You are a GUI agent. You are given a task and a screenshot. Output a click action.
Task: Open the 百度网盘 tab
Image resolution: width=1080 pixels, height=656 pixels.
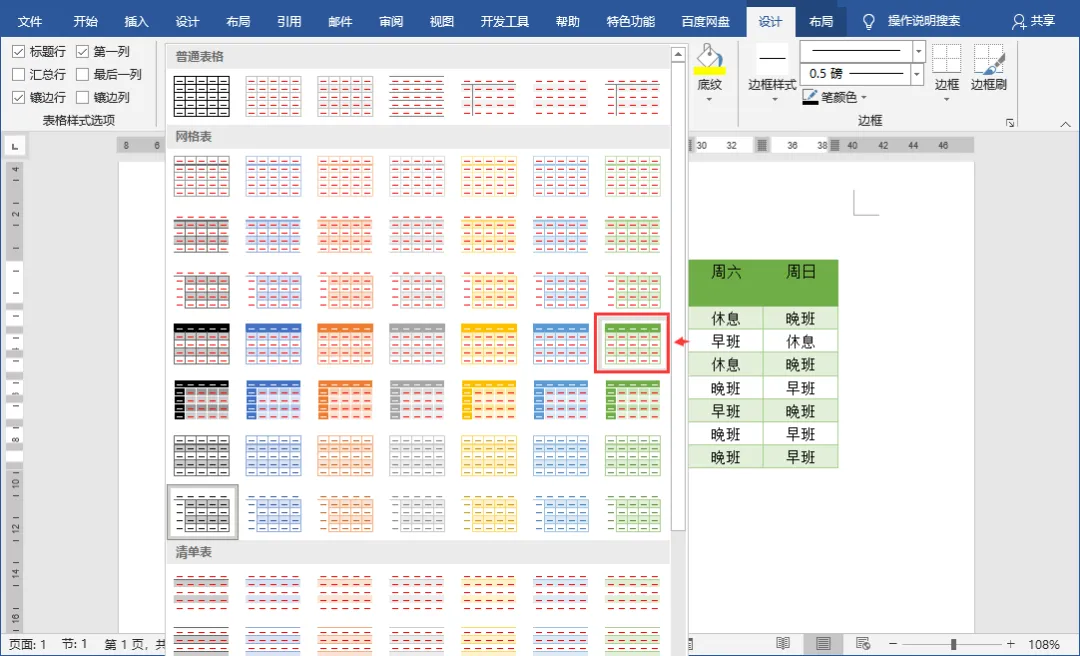point(705,21)
